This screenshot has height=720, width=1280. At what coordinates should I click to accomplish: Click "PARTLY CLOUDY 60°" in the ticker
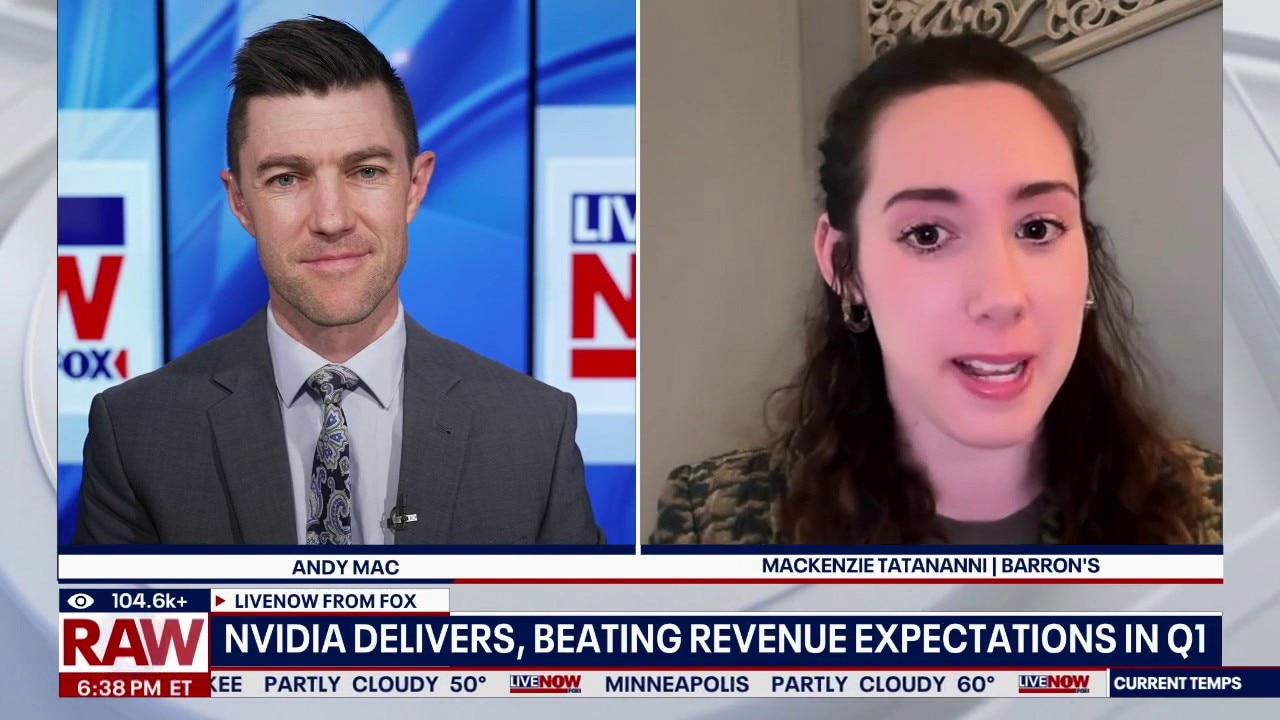883,684
